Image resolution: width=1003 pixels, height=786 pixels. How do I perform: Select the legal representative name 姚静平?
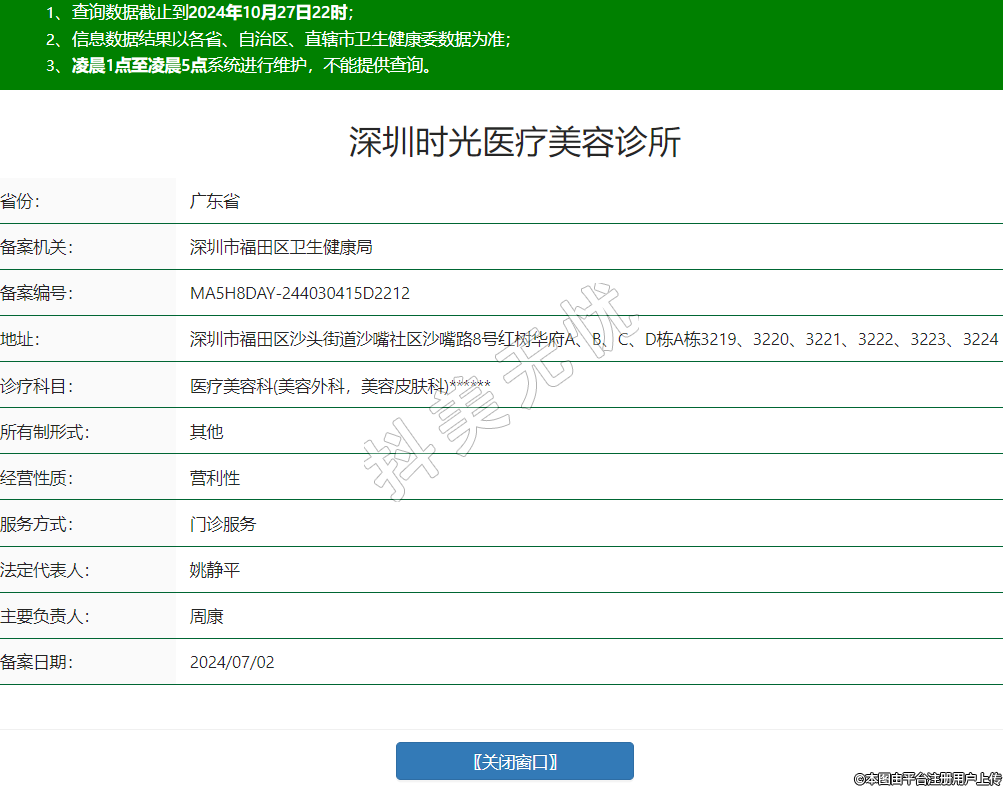tap(215, 570)
